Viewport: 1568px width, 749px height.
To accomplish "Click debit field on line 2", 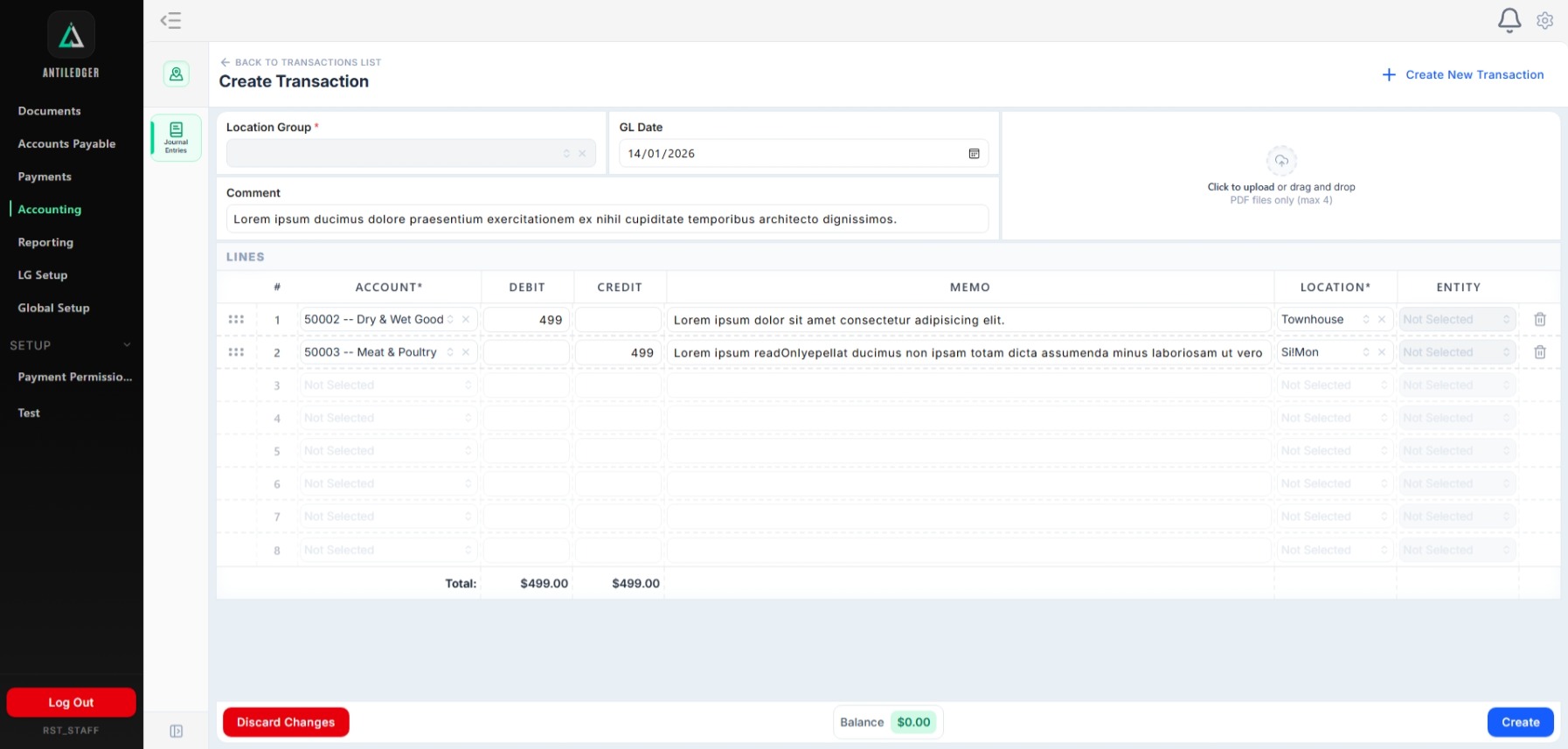I will (x=526, y=352).
